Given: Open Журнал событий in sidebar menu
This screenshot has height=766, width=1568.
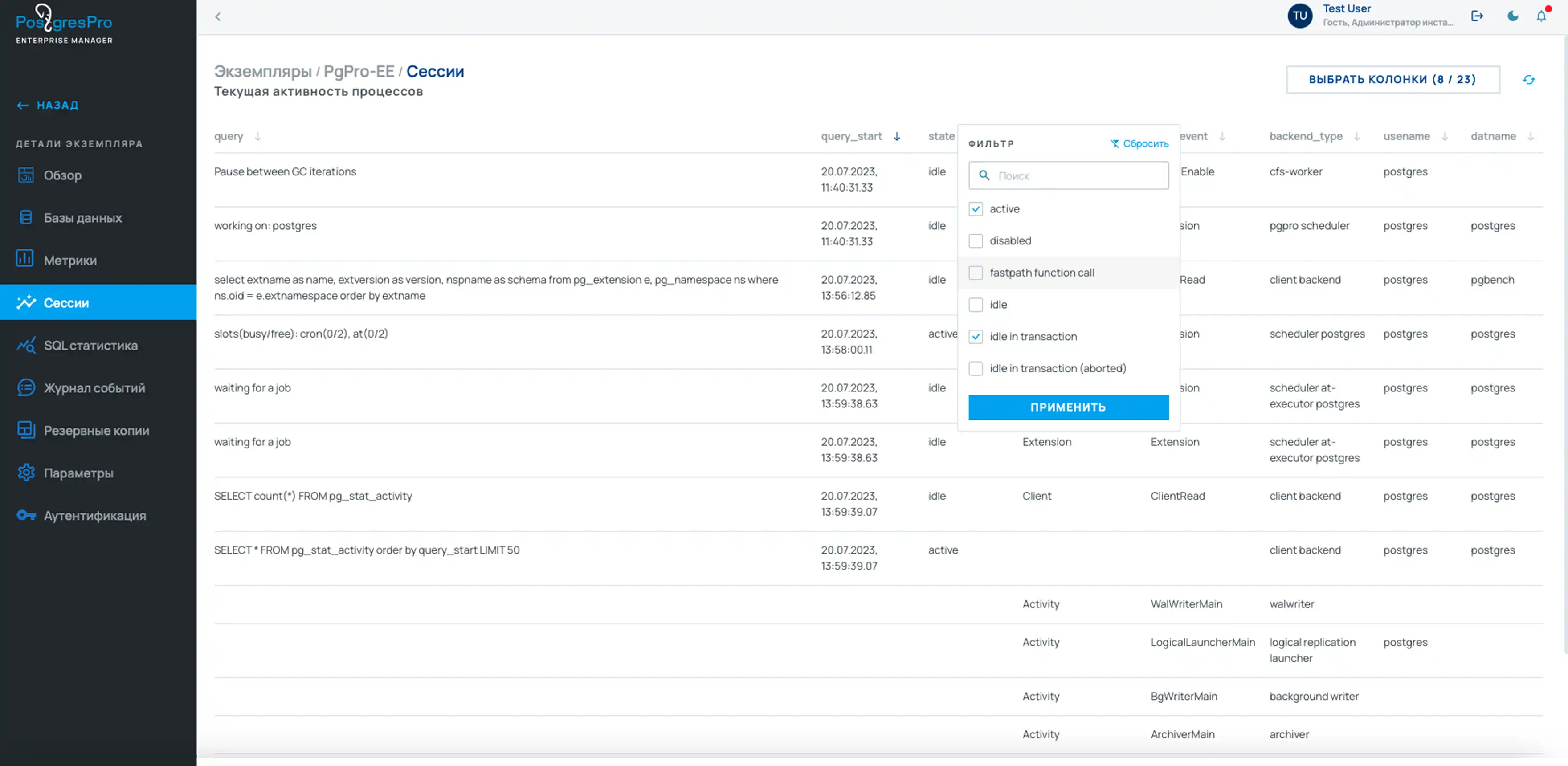Looking at the screenshot, I should pos(94,387).
